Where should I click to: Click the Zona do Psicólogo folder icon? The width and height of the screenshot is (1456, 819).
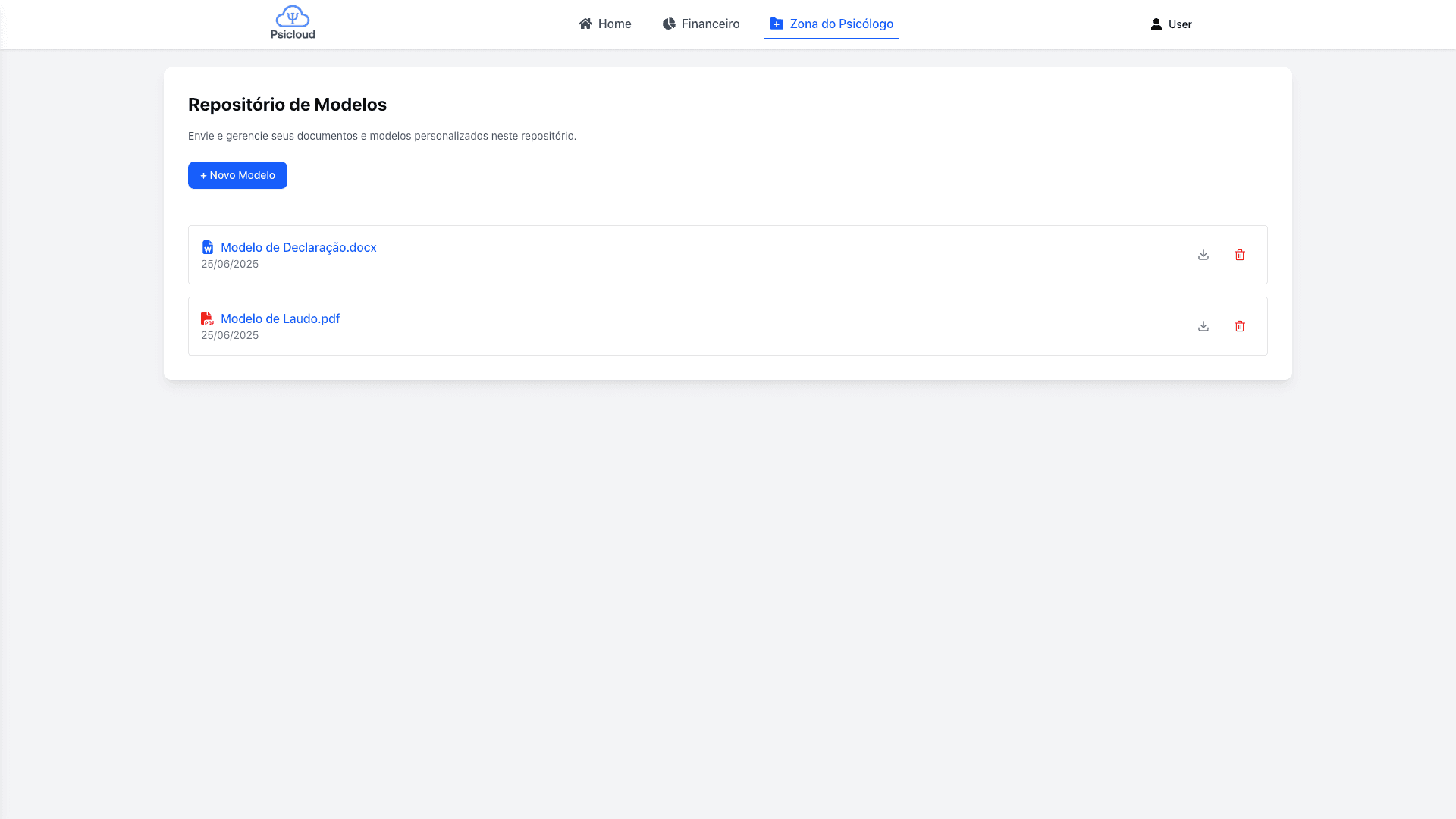[776, 24]
